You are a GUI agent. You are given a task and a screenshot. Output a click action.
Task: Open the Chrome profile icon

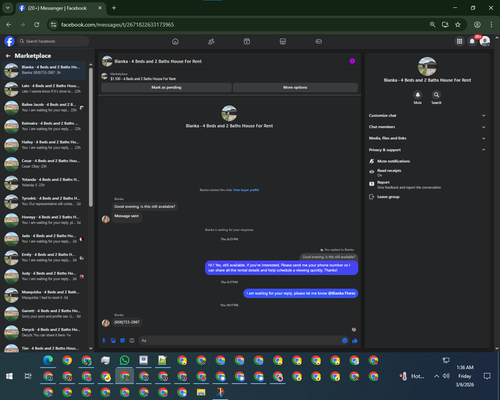point(477,25)
